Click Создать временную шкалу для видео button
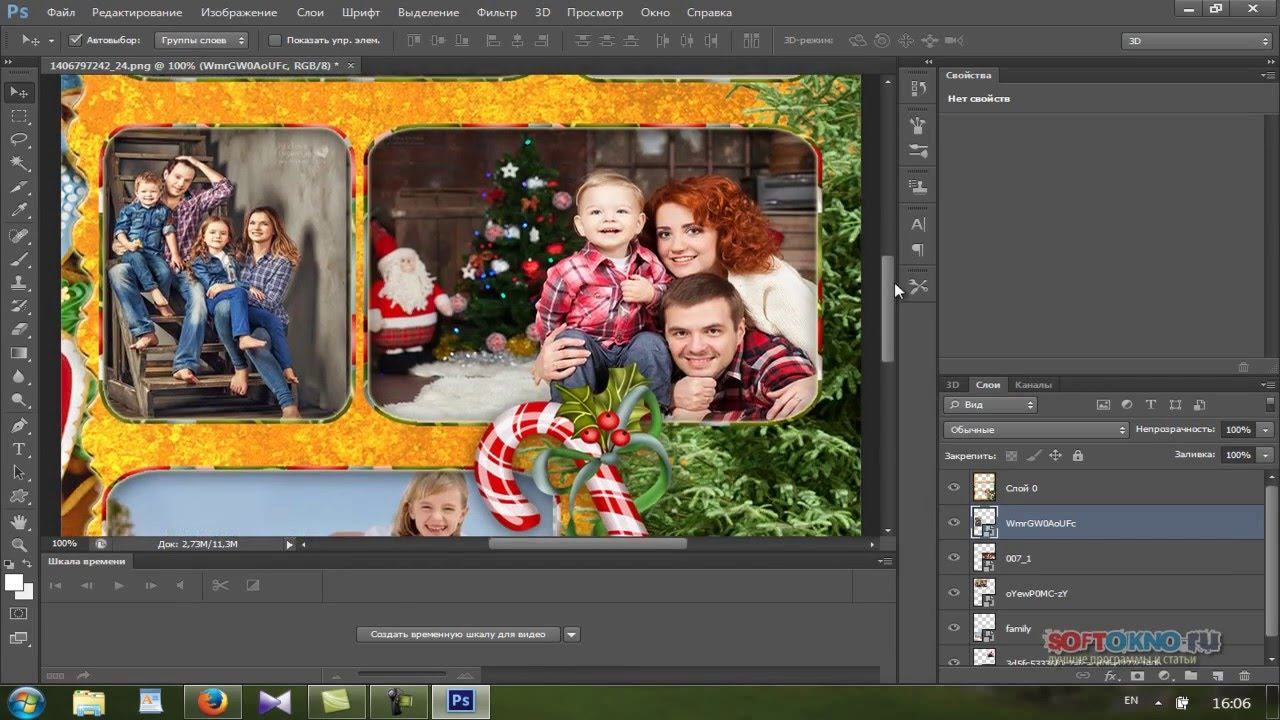Image resolution: width=1280 pixels, height=720 pixels. [x=458, y=634]
